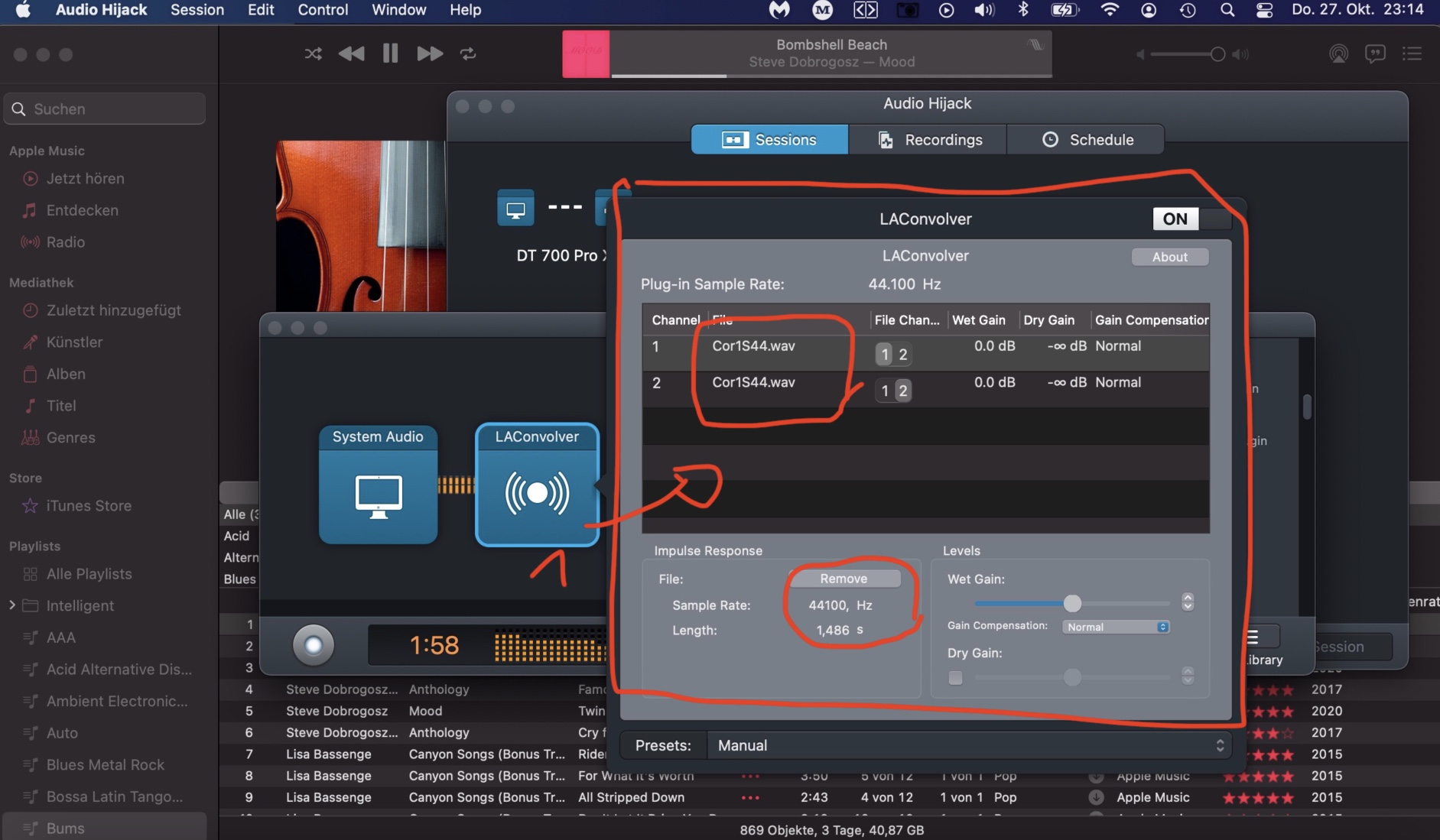Open the AirPlay output icon
1440x840 pixels.
pyautogui.click(x=1338, y=54)
